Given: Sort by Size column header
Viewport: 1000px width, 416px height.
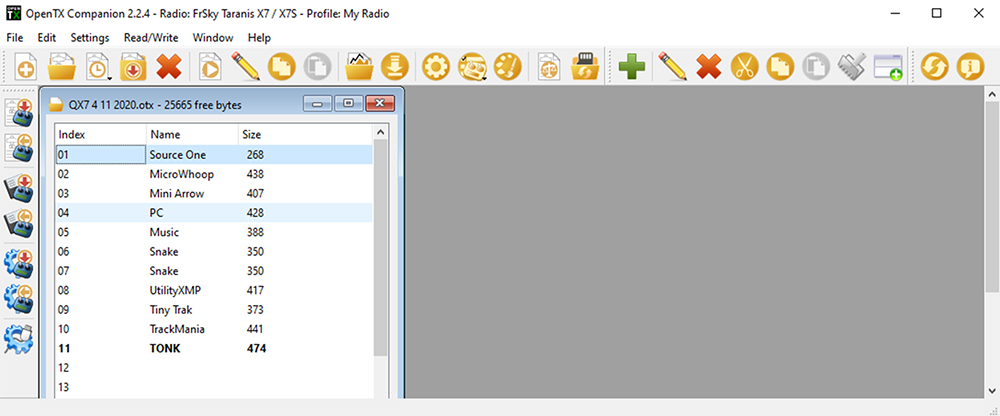Looking at the screenshot, I should [x=305, y=135].
